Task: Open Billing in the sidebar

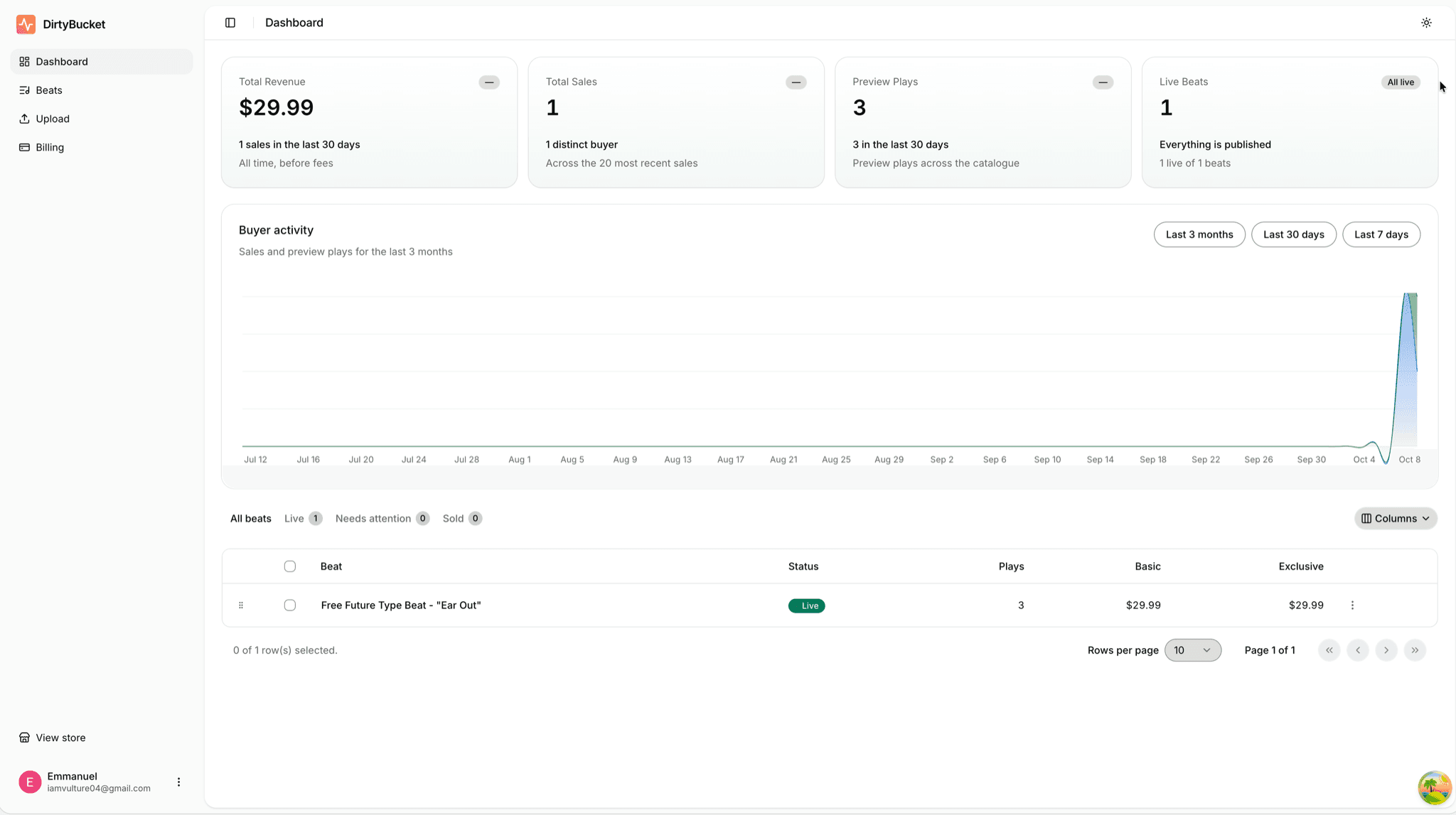Action: [x=102, y=147]
